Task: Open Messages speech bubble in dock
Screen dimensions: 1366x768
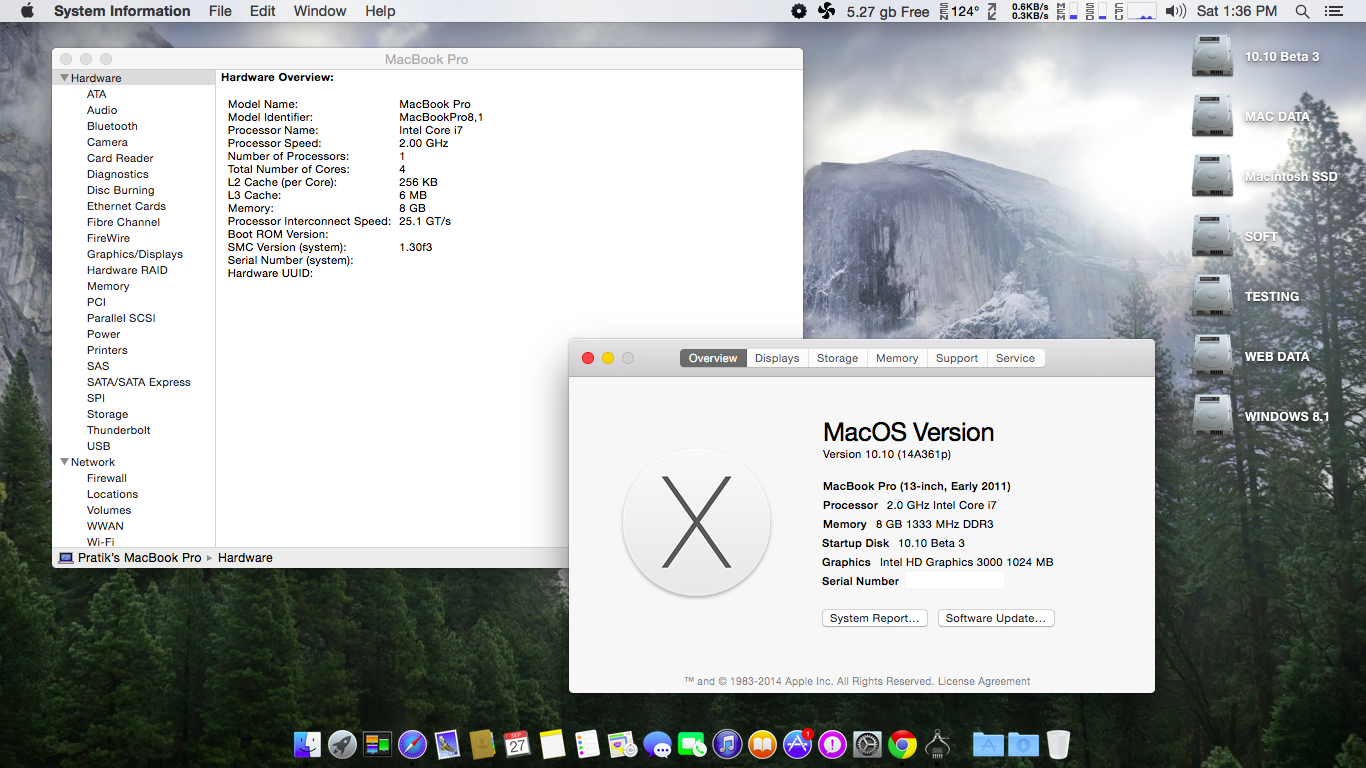Action: pos(657,744)
